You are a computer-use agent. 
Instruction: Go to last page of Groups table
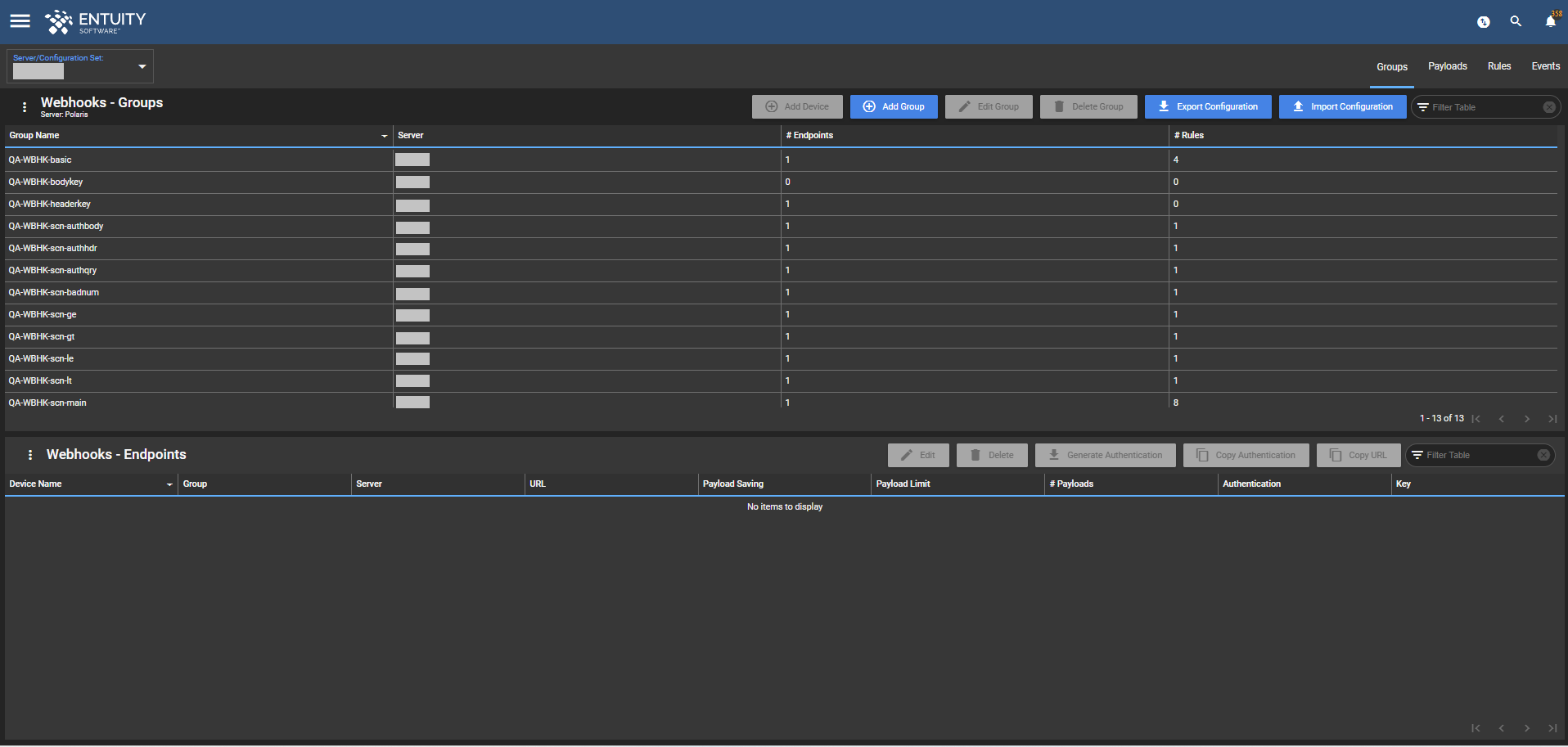(1552, 419)
